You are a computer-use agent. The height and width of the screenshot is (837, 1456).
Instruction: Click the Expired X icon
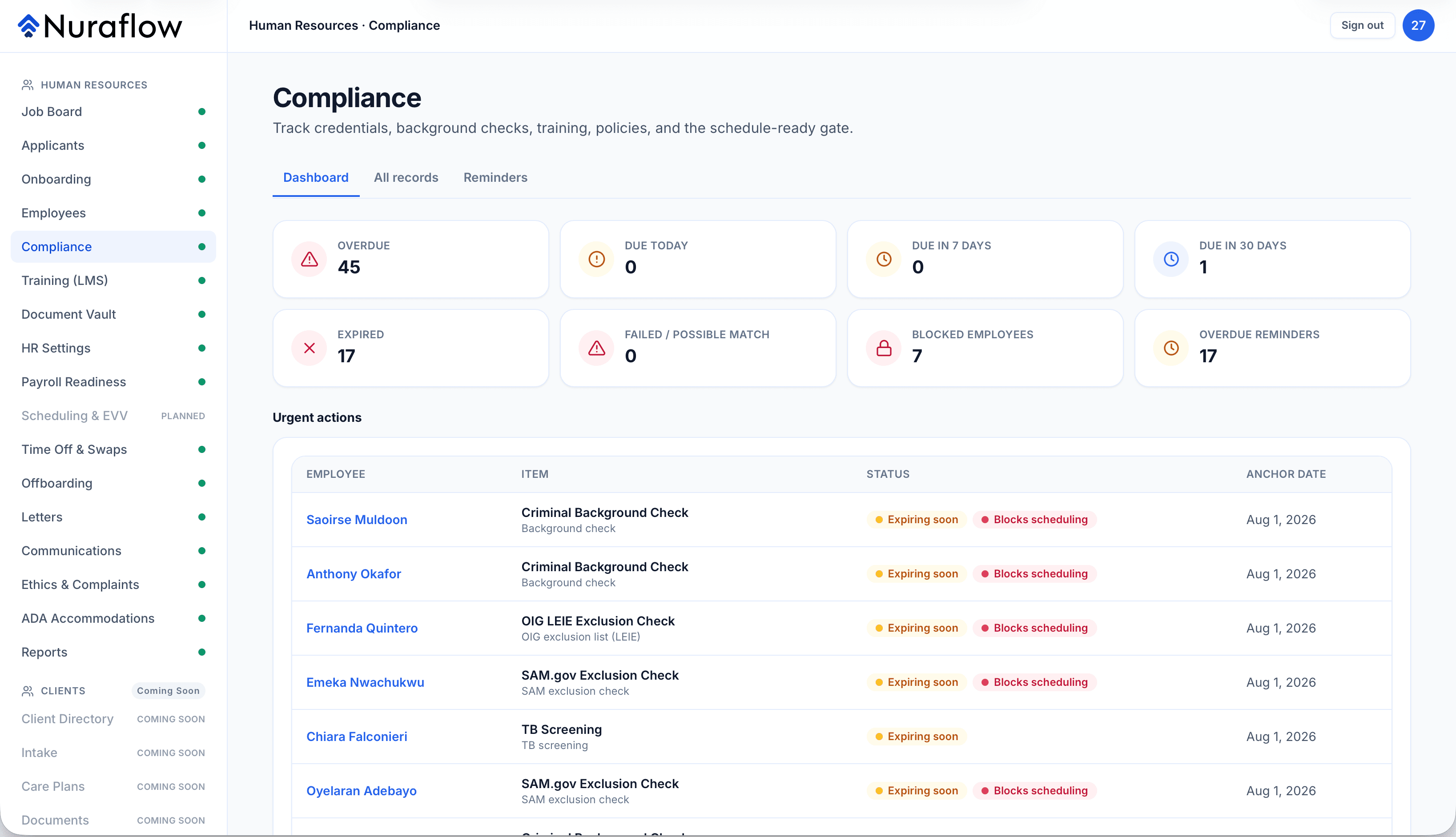pos(310,348)
